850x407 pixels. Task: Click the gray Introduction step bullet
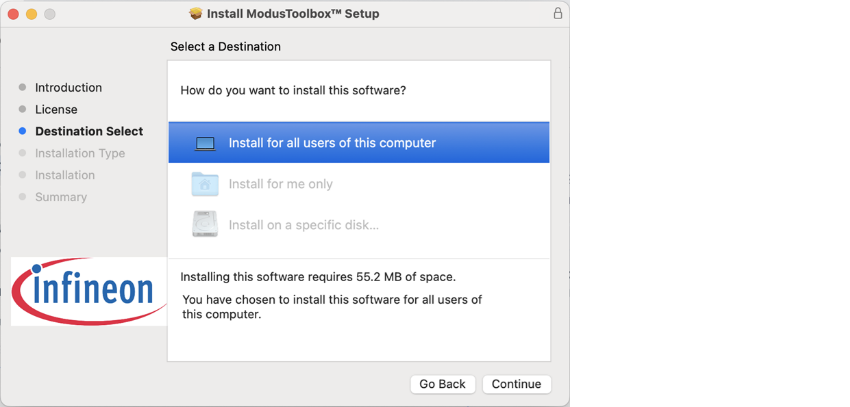click(x=22, y=87)
